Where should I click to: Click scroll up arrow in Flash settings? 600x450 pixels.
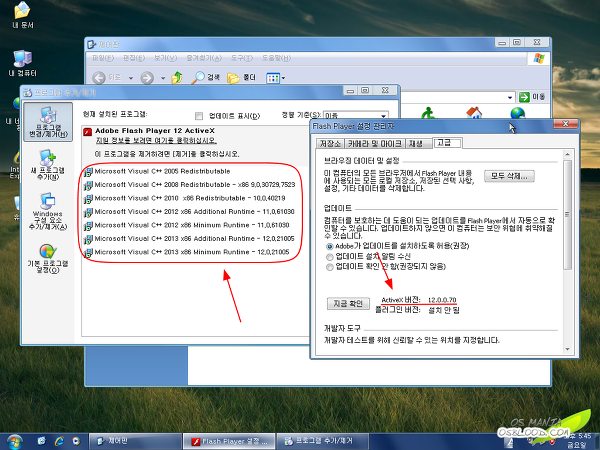pos(567,154)
